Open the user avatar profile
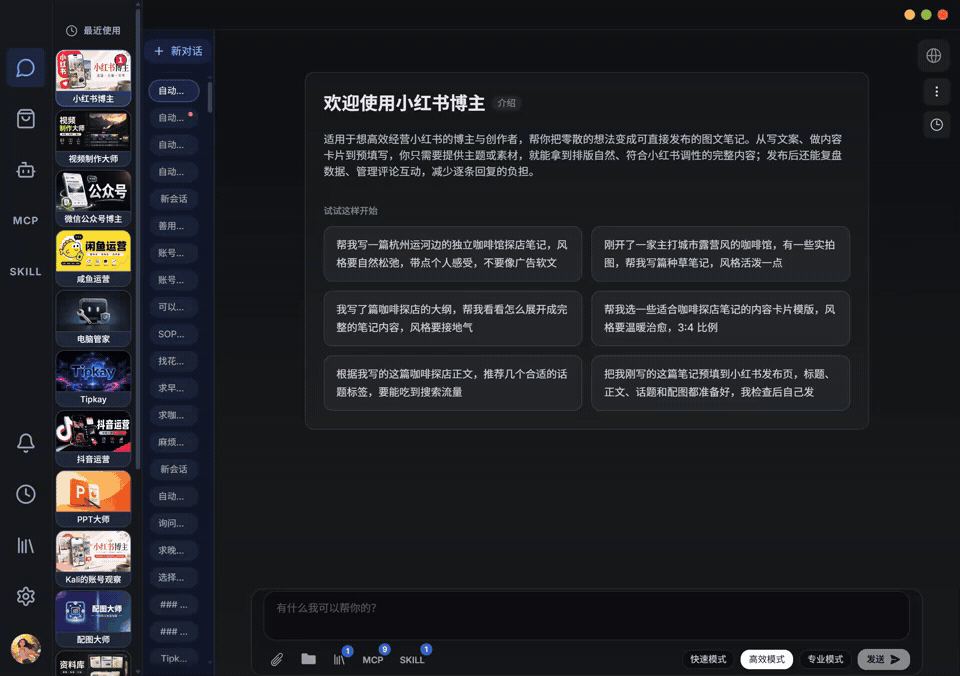The width and height of the screenshot is (960, 676). point(26,649)
